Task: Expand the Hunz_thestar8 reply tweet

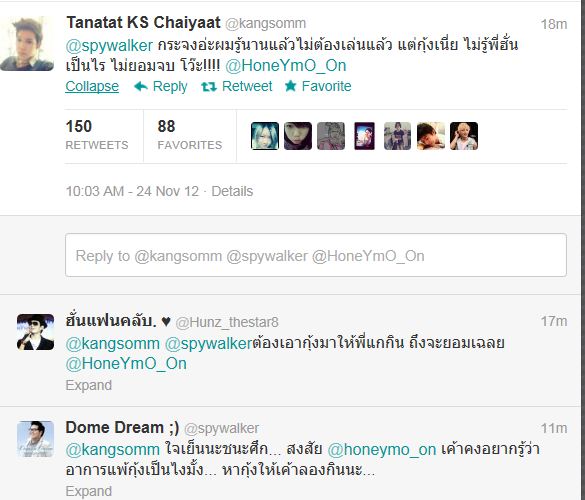Action: pos(88,385)
